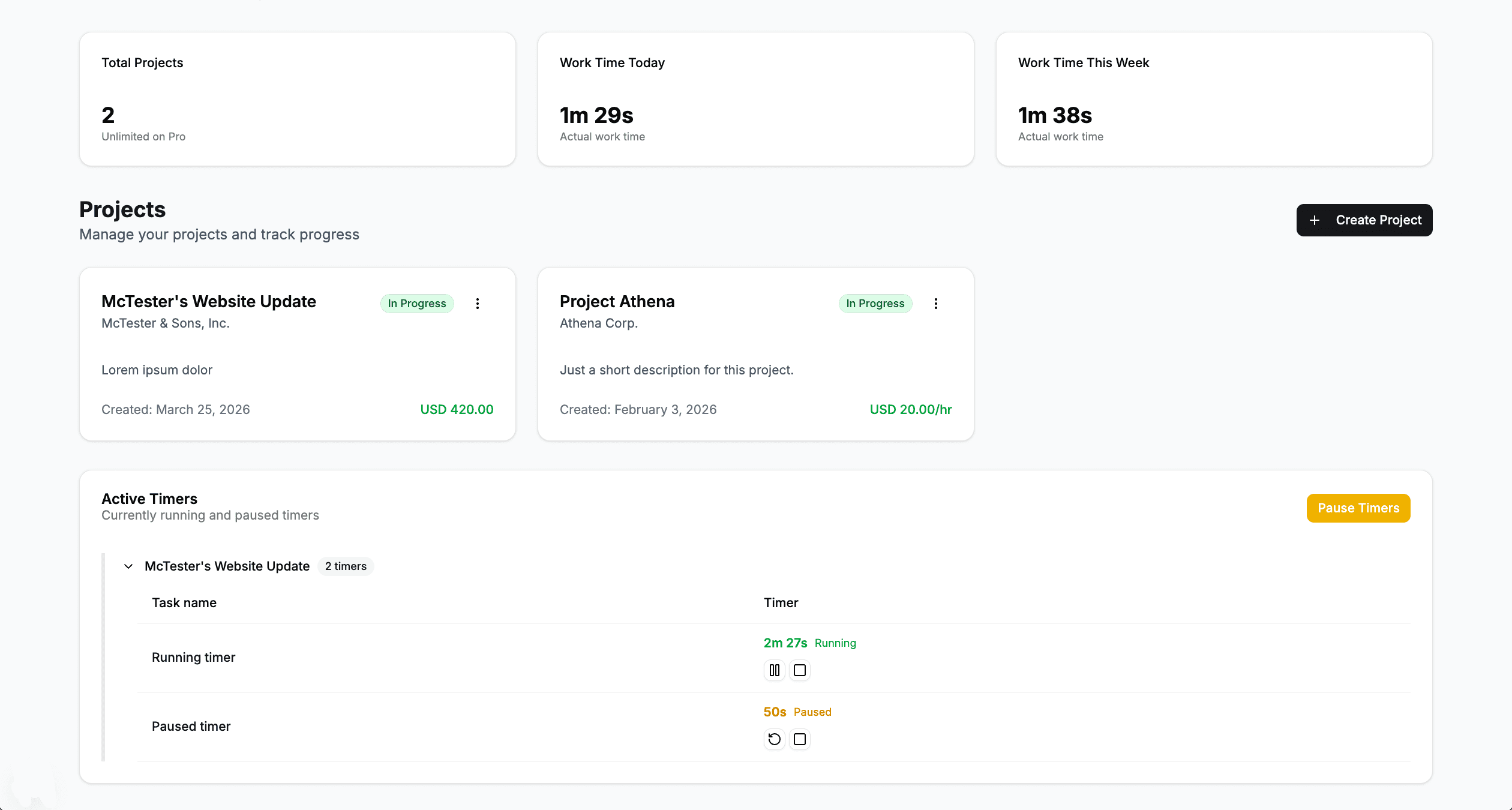Click the Pause Timers button
Image resolution: width=1512 pixels, height=810 pixels.
pos(1358,508)
